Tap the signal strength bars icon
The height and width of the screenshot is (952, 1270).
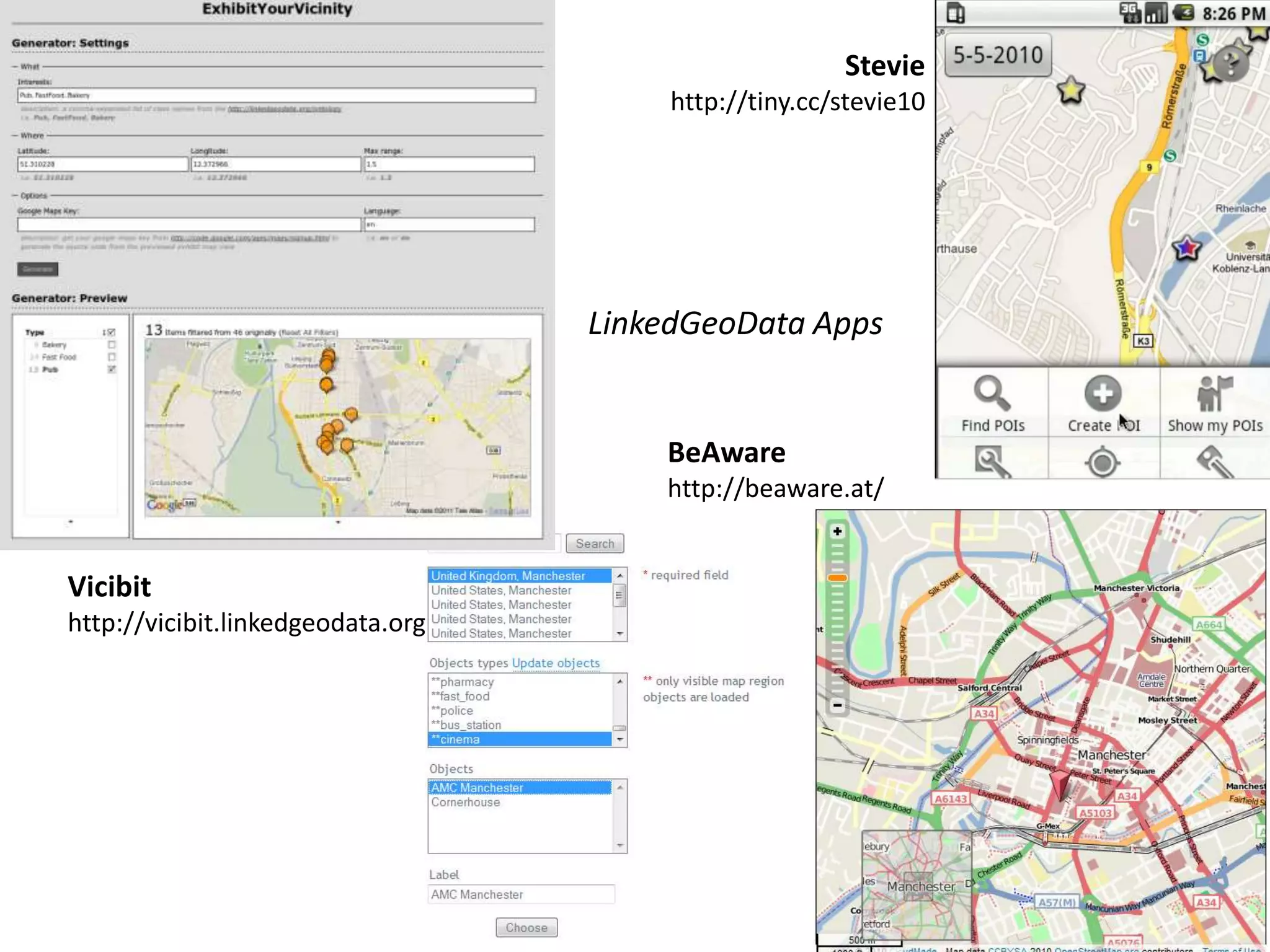pos(1156,13)
